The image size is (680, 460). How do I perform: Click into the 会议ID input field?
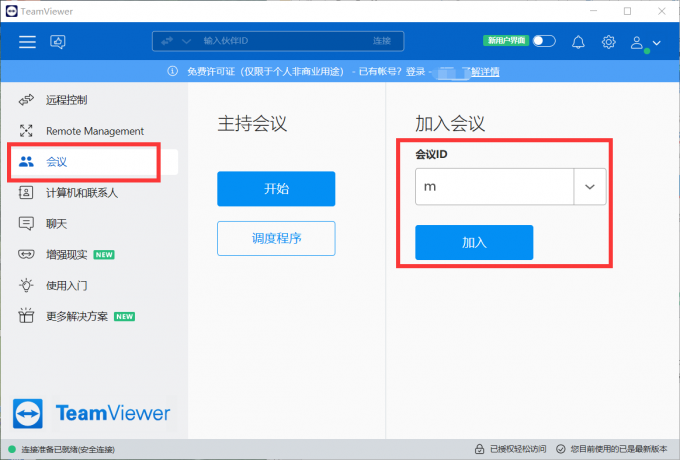(x=494, y=186)
